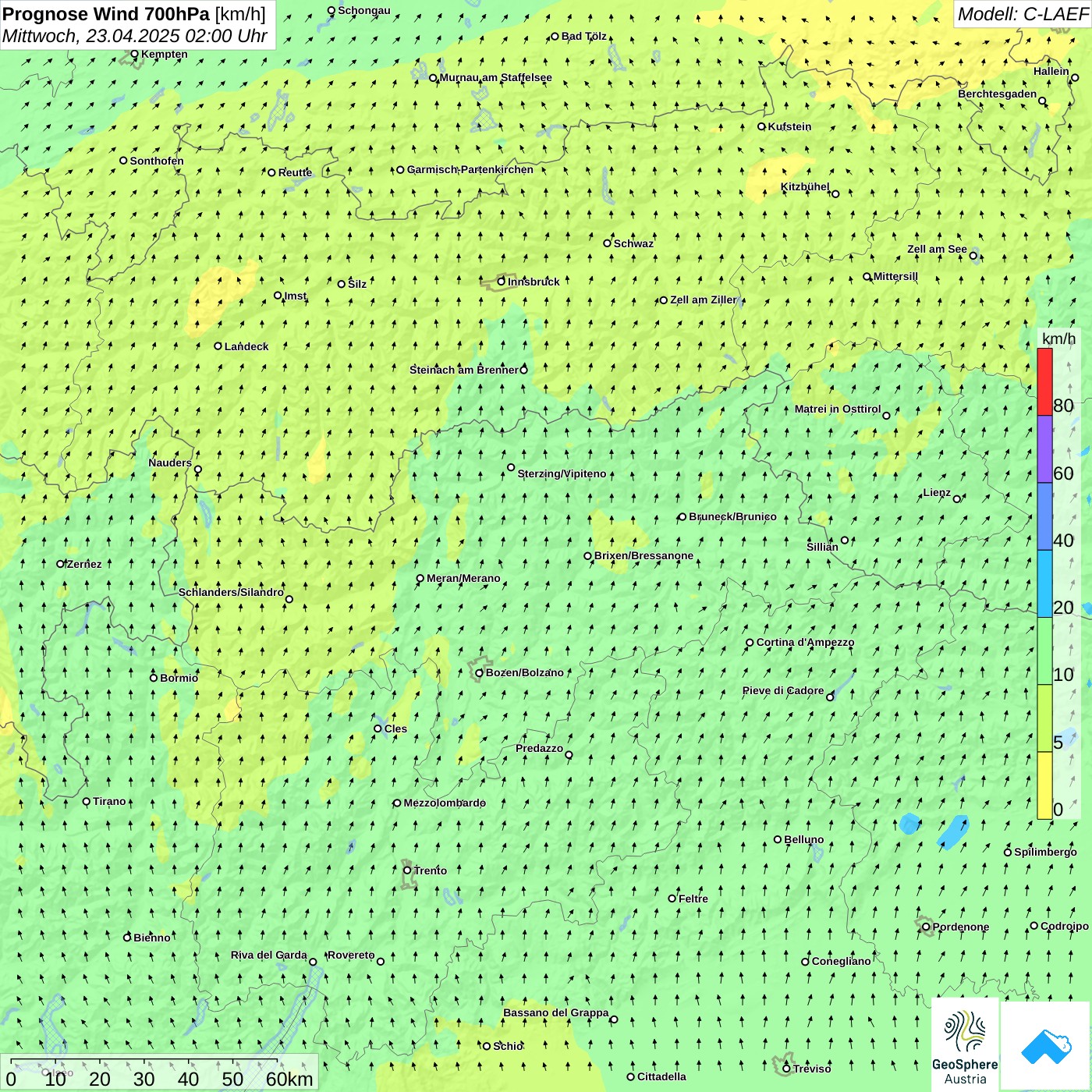The height and width of the screenshot is (1092, 1092).
Task: Click the 'Bad Tölz' label
Action: pyautogui.click(x=584, y=36)
